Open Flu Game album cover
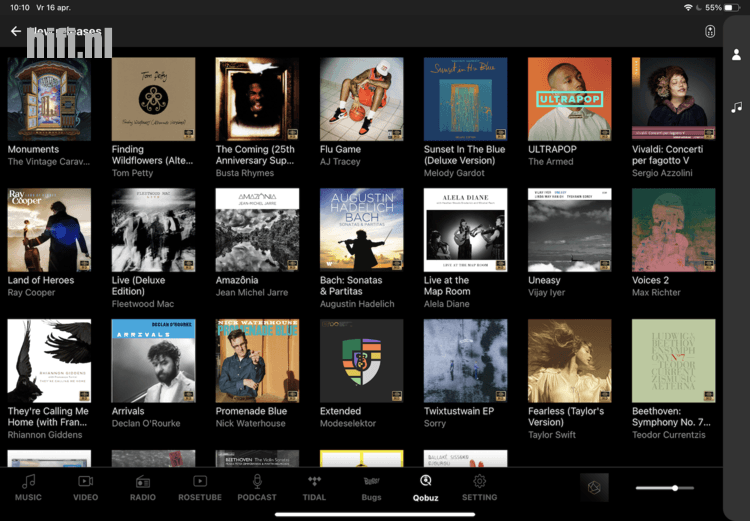Screen dimensions: 750x521 pos(362,99)
